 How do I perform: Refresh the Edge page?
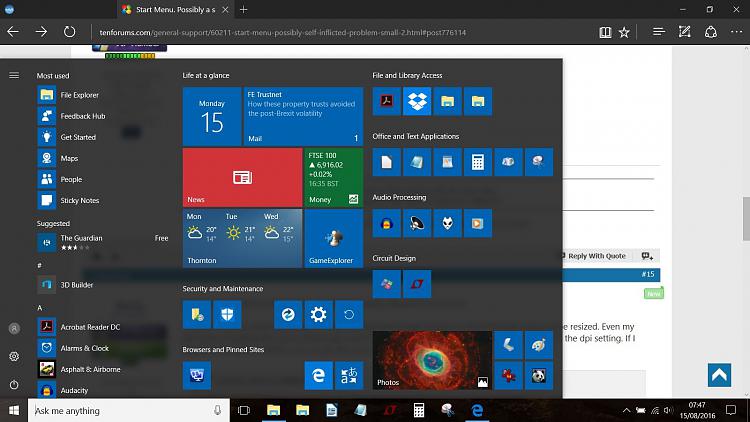tap(69, 32)
